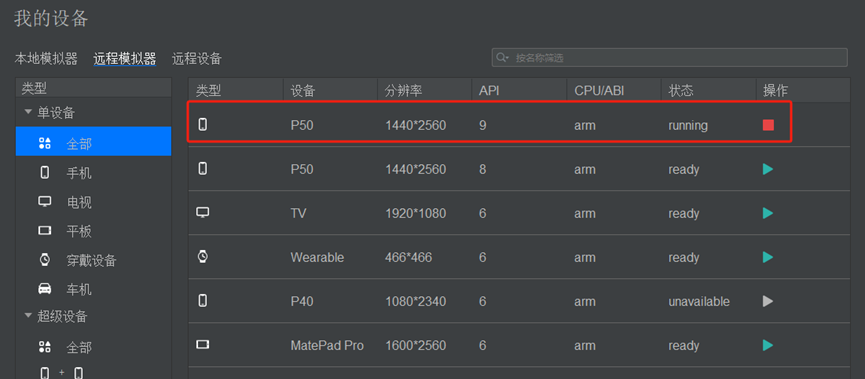Click the P40 device name cell
865x379 pixels.
tap(302, 302)
